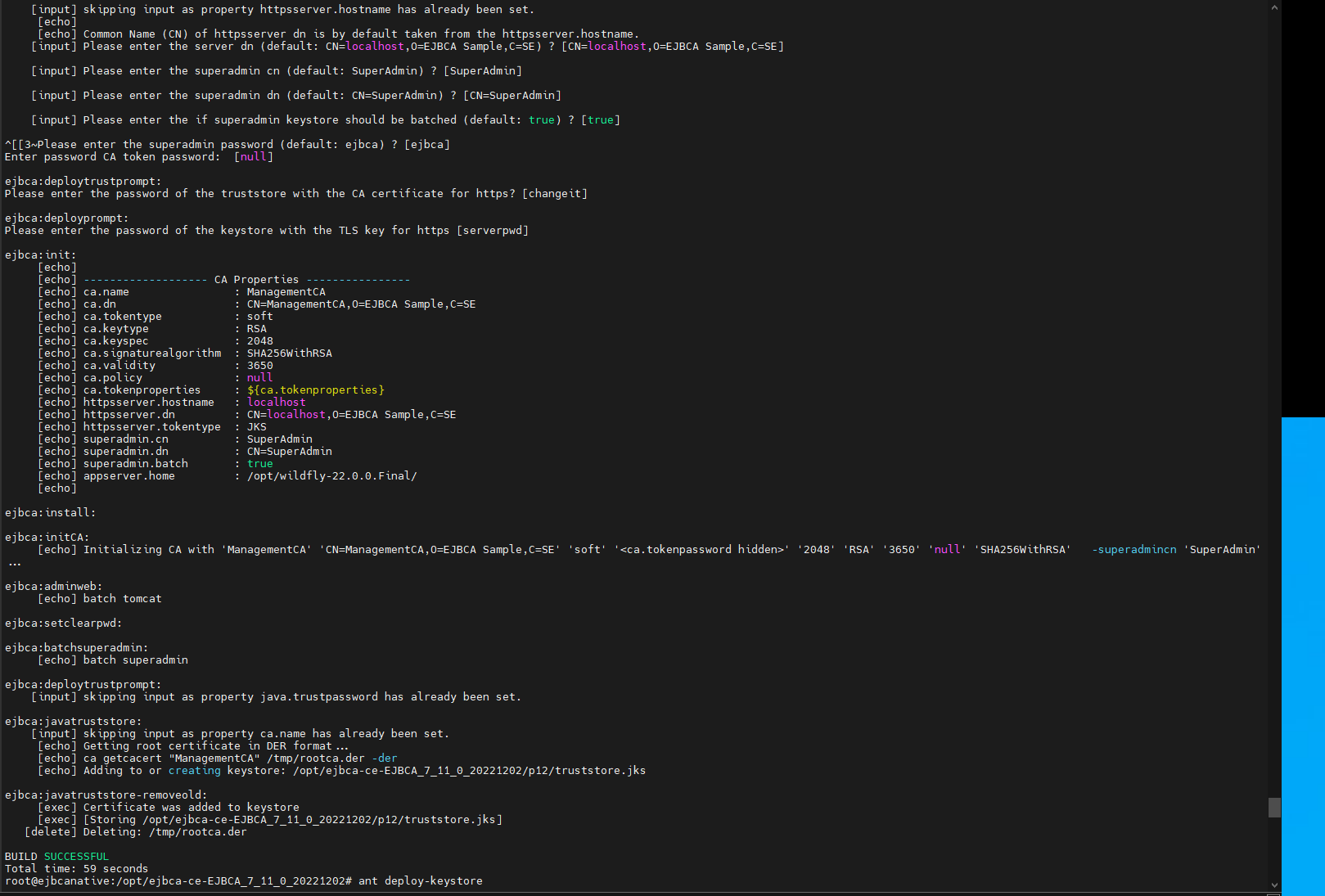Click the 'ejbca:adminweb:' target heading

[x=54, y=587]
